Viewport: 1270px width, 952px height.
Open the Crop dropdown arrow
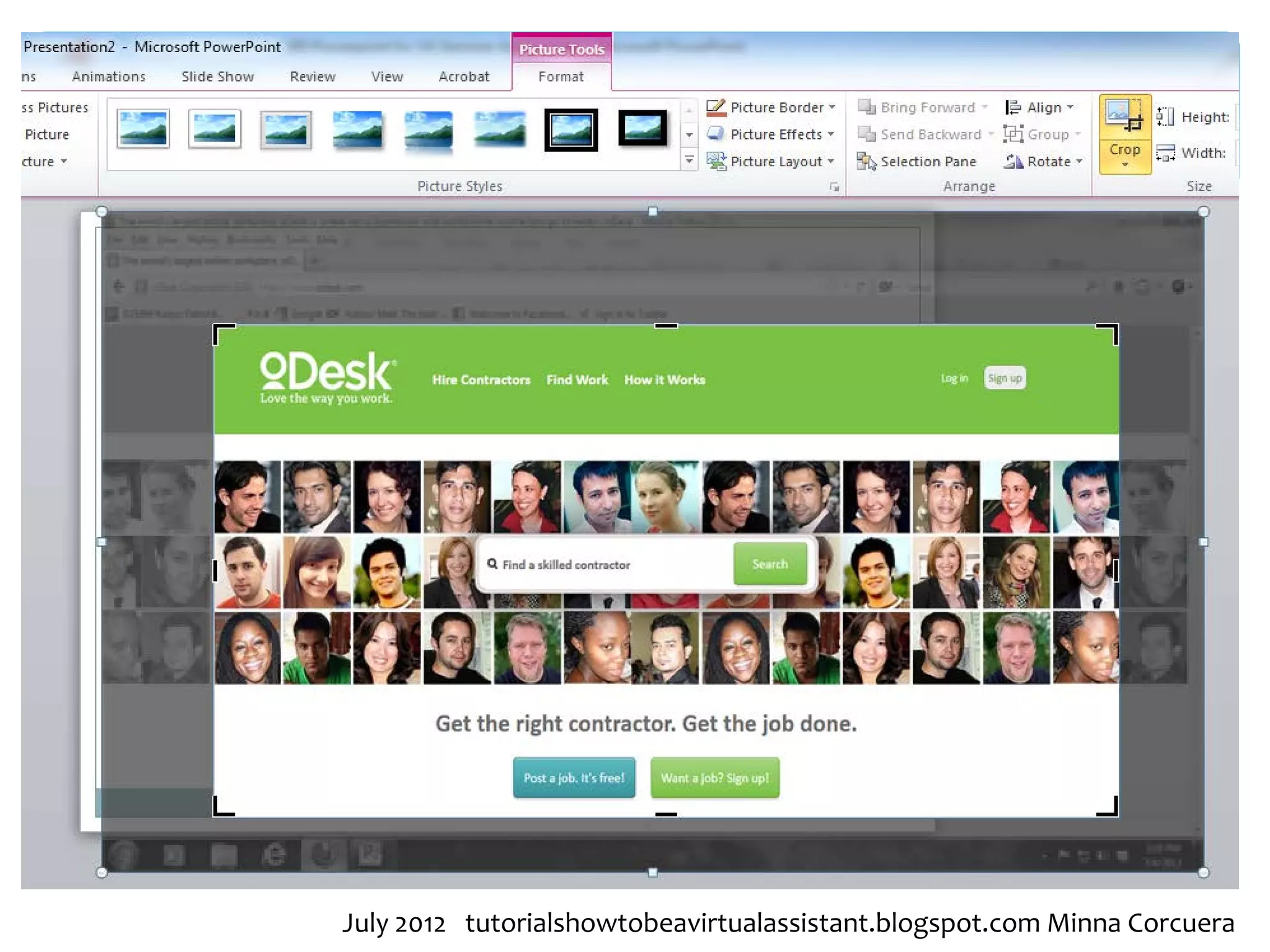[1124, 165]
